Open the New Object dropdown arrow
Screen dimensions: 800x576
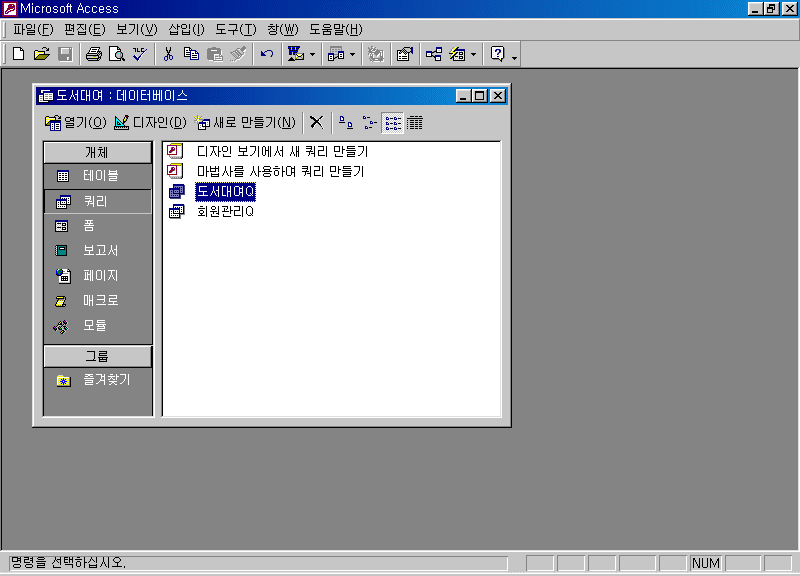(473, 54)
